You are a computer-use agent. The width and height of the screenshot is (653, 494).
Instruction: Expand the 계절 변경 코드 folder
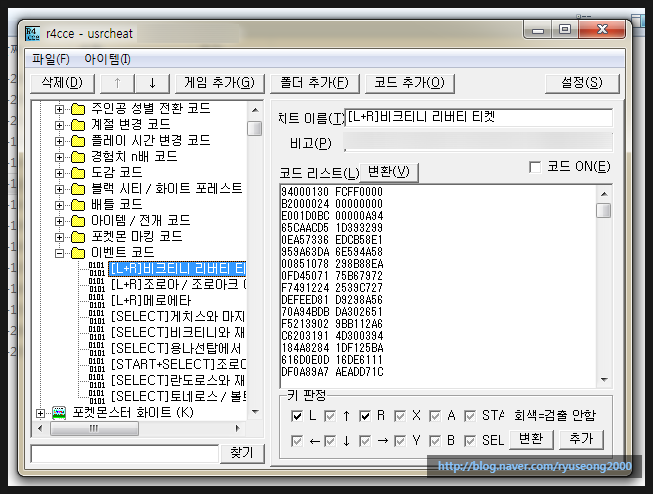click(60, 125)
